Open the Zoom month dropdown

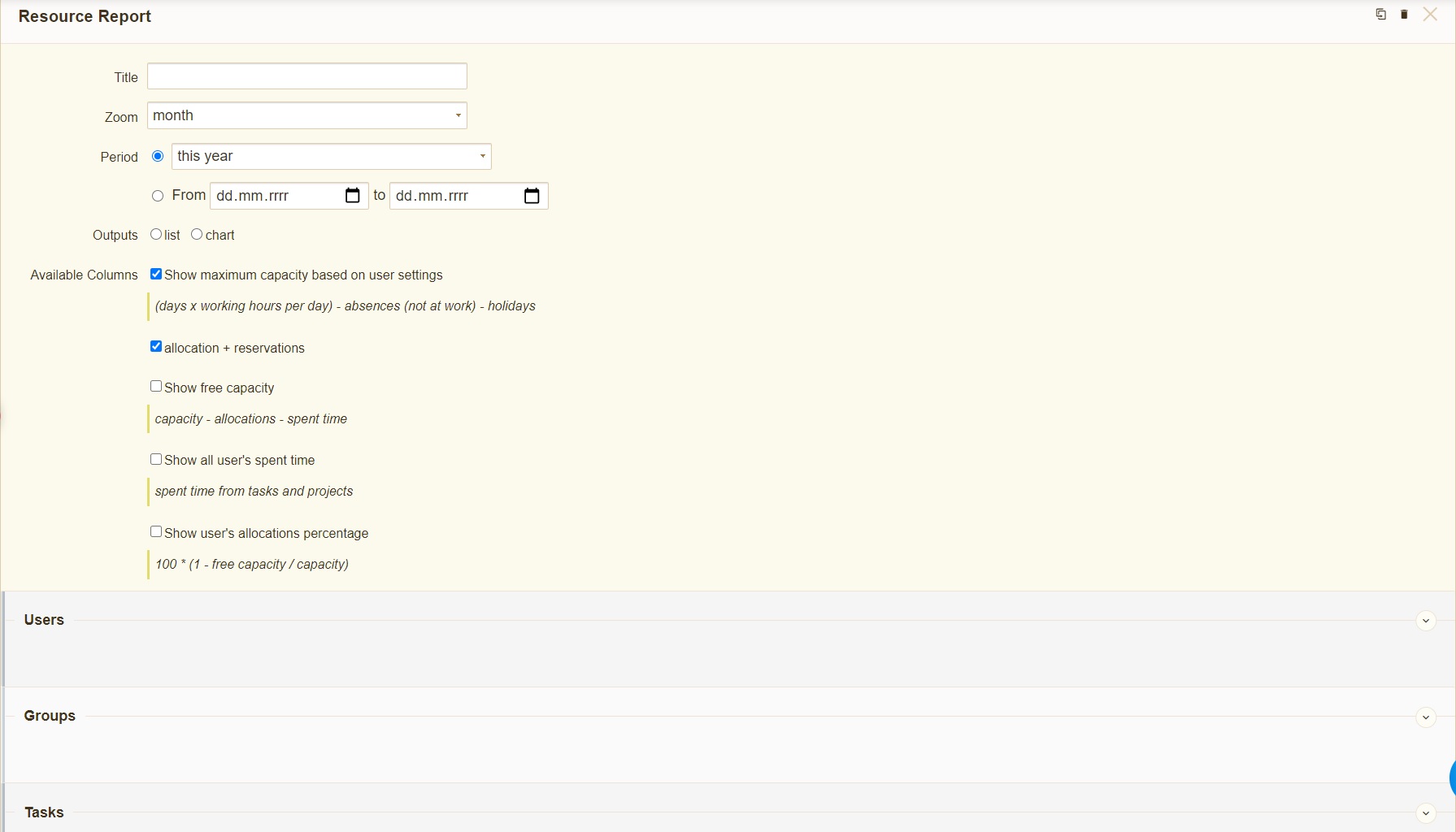click(307, 115)
